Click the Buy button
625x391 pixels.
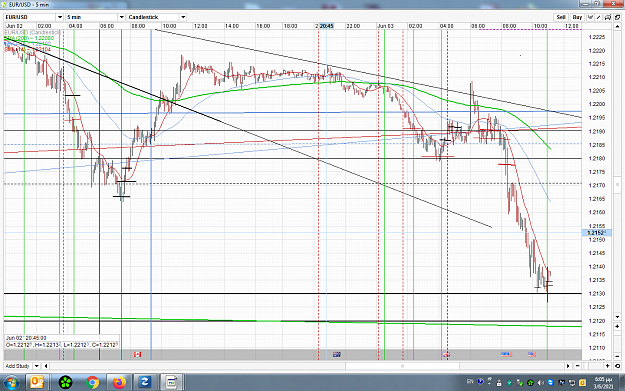pos(578,17)
